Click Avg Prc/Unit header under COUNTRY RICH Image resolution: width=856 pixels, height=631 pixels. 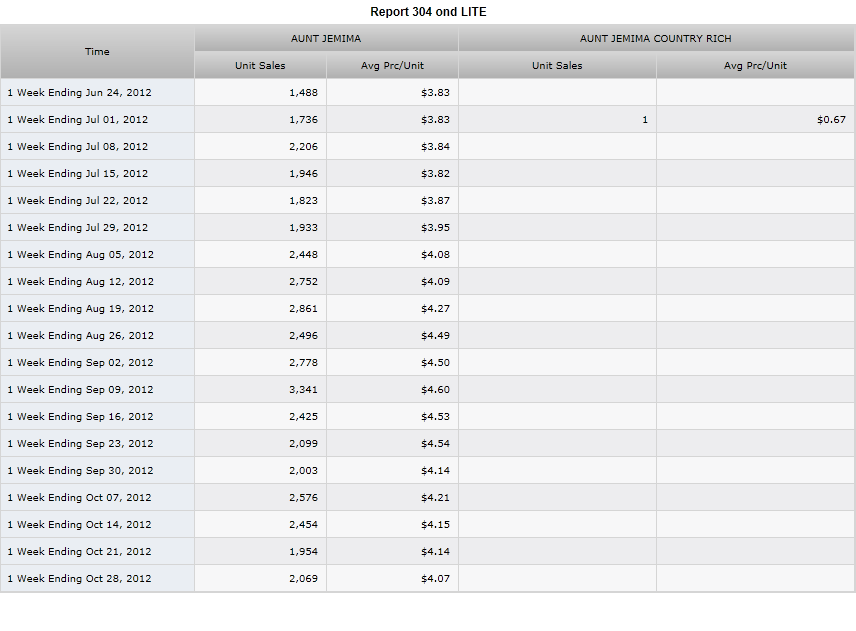tap(756, 66)
